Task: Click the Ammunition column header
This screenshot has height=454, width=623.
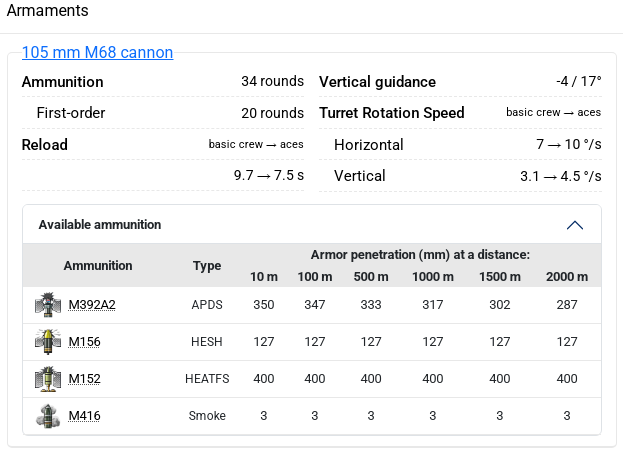Action: coord(98,266)
